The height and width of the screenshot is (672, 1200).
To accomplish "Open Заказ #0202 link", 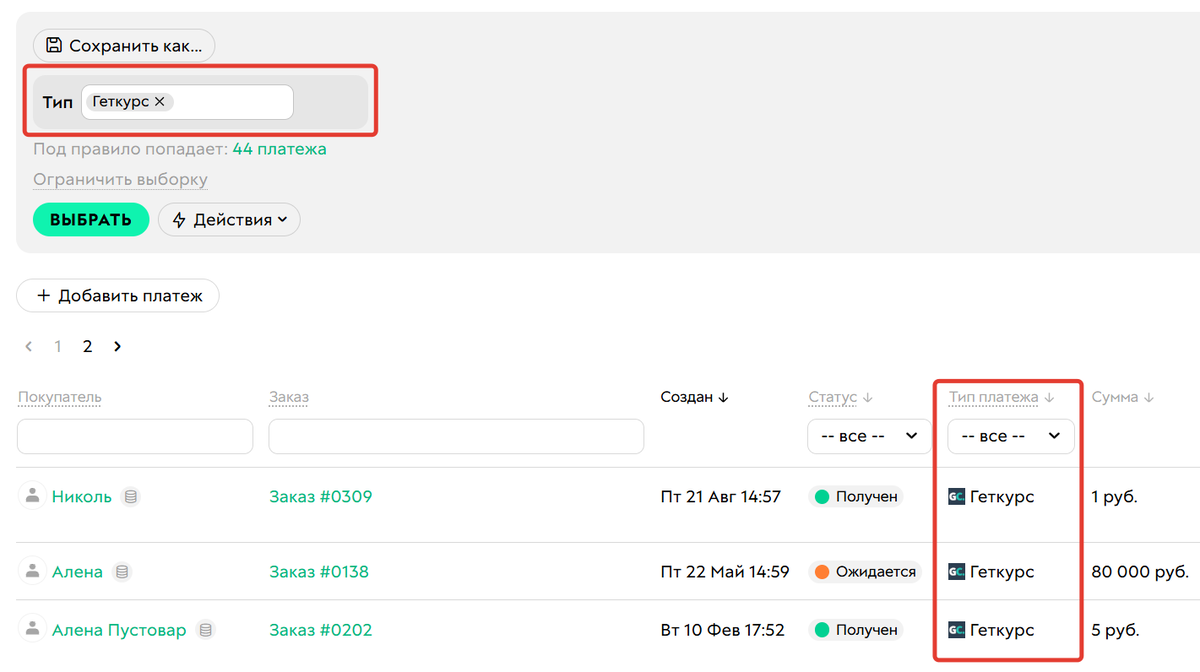I will coord(320,630).
